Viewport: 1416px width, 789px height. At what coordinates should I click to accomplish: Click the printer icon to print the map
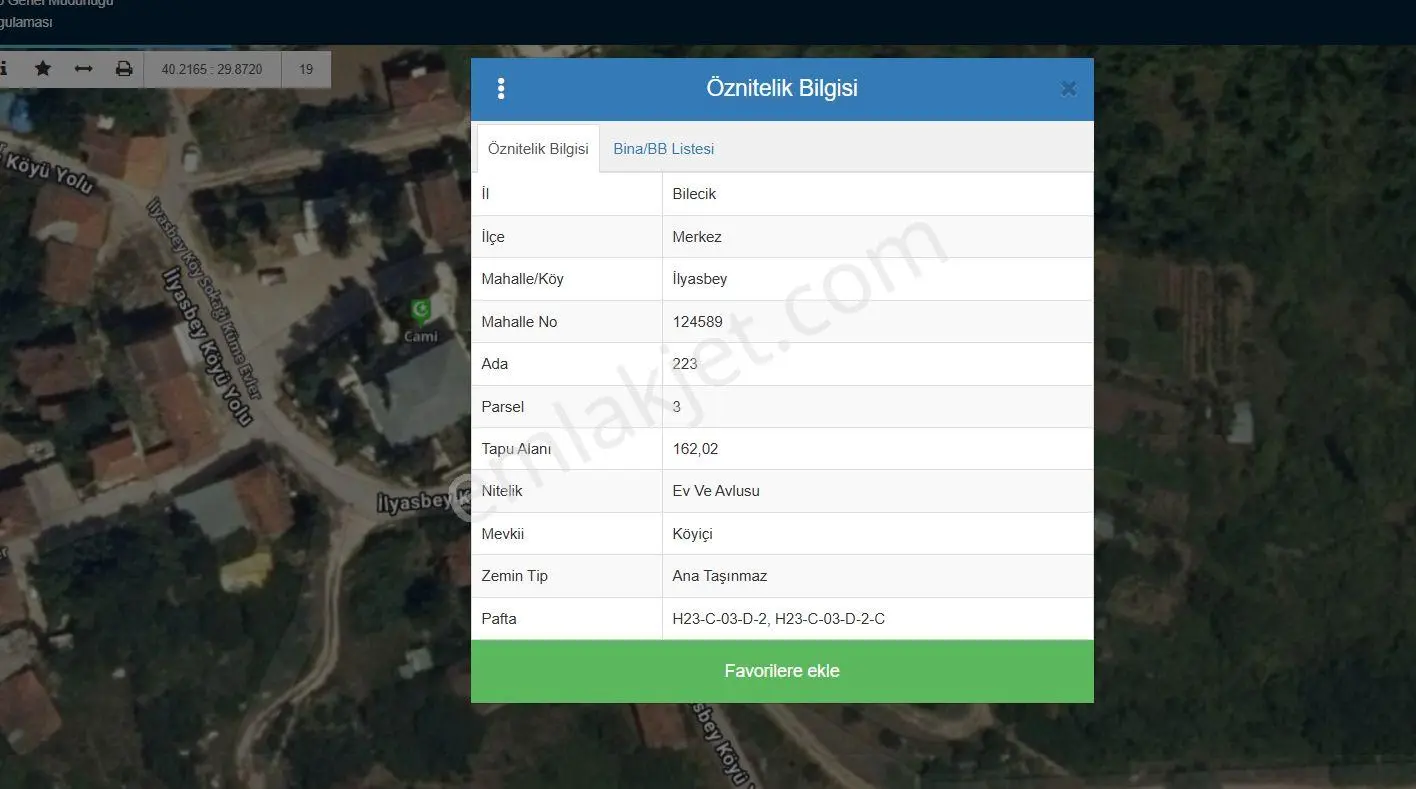click(x=124, y=69)
